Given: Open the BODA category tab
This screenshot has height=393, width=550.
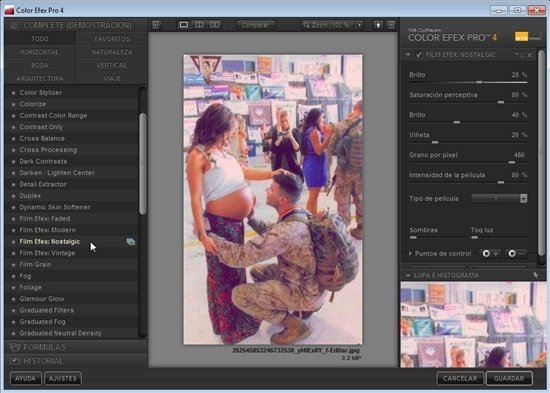Looking at the screenshot, I should [40, 65].
